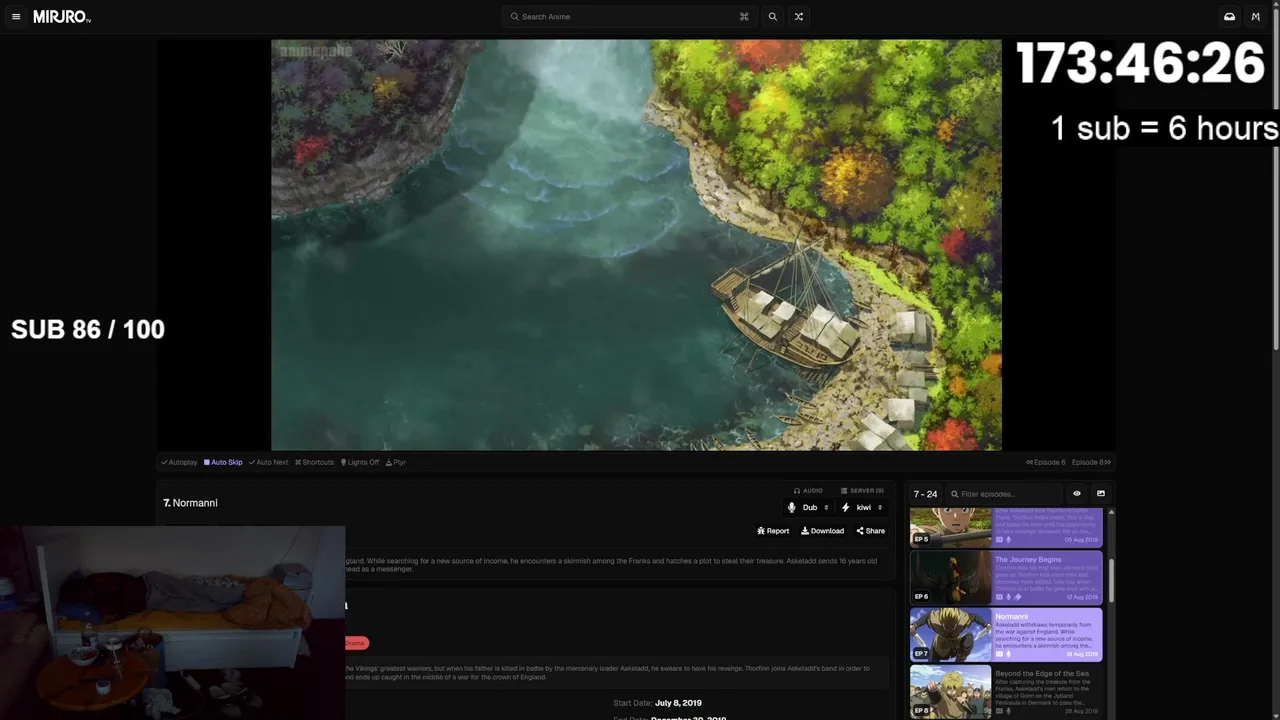Viewport: 1280px width, 720px height.
Task: Select the Normanni title in the episode list
Action: click(1011, 617)
